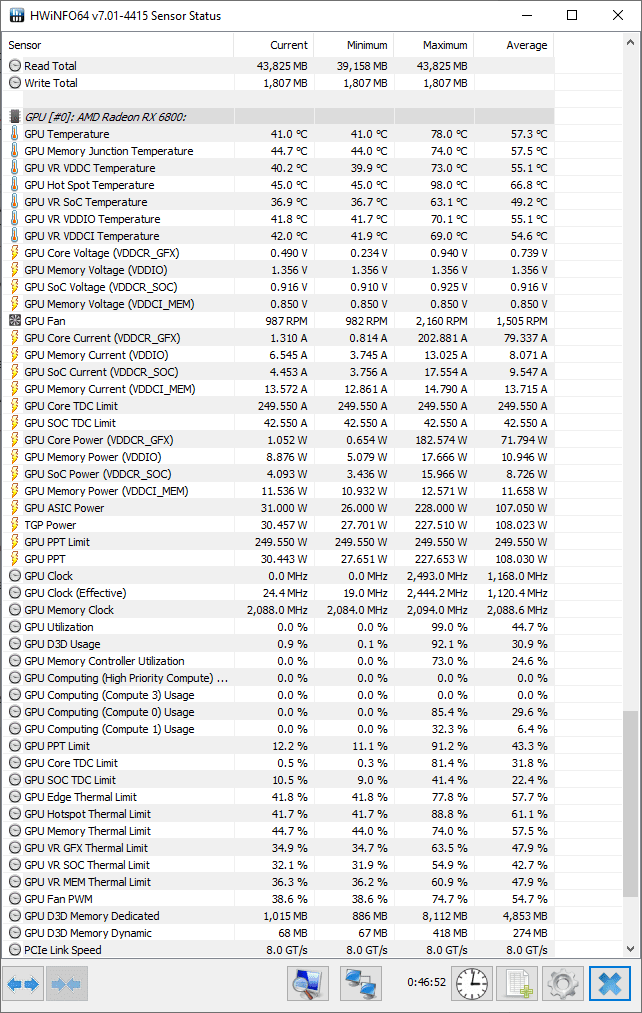Select the GPU D3D Memory Dedicated row

pyautogui.click(x=278, y=915)
